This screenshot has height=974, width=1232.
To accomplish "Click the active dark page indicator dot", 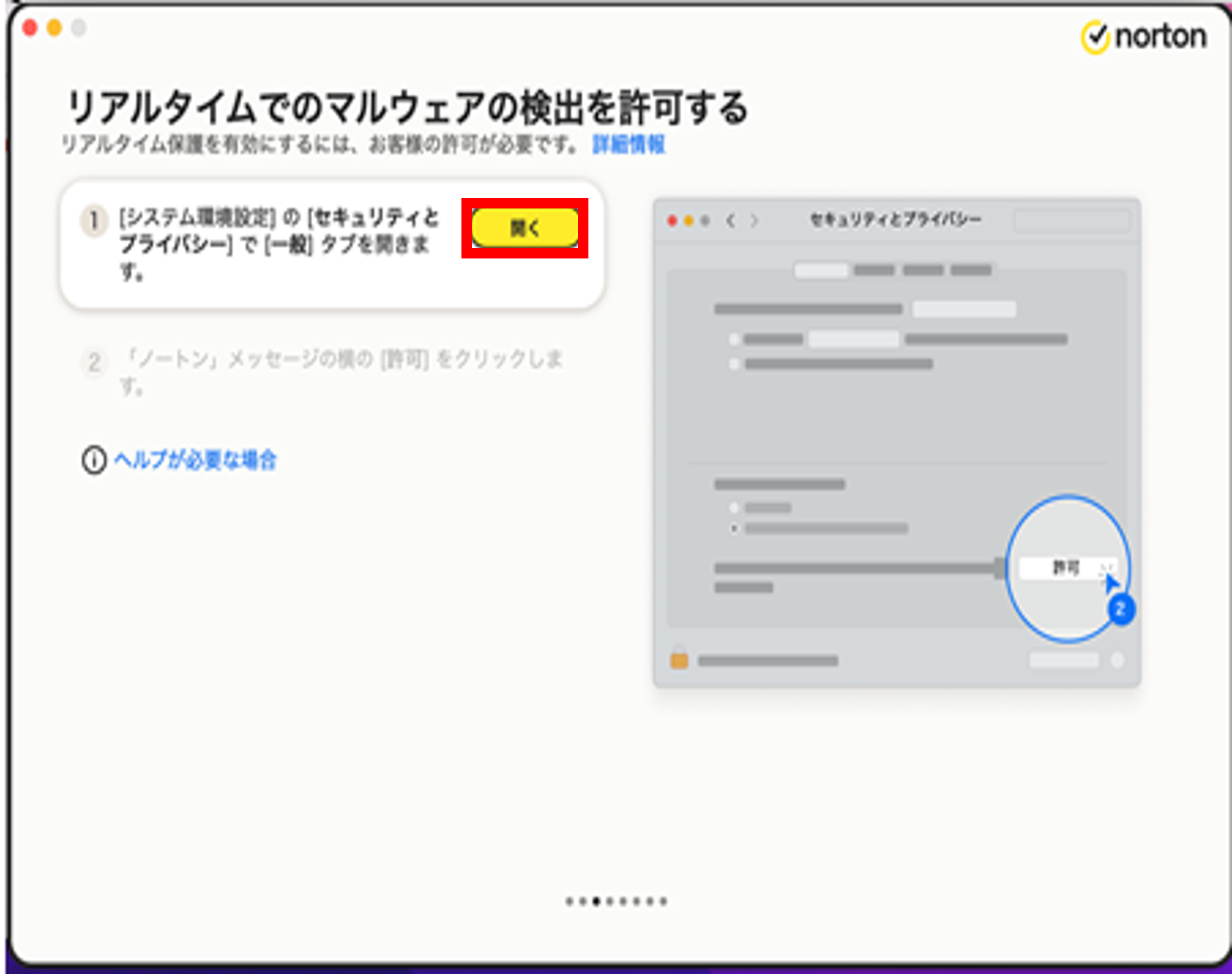I will pos(596,902).
